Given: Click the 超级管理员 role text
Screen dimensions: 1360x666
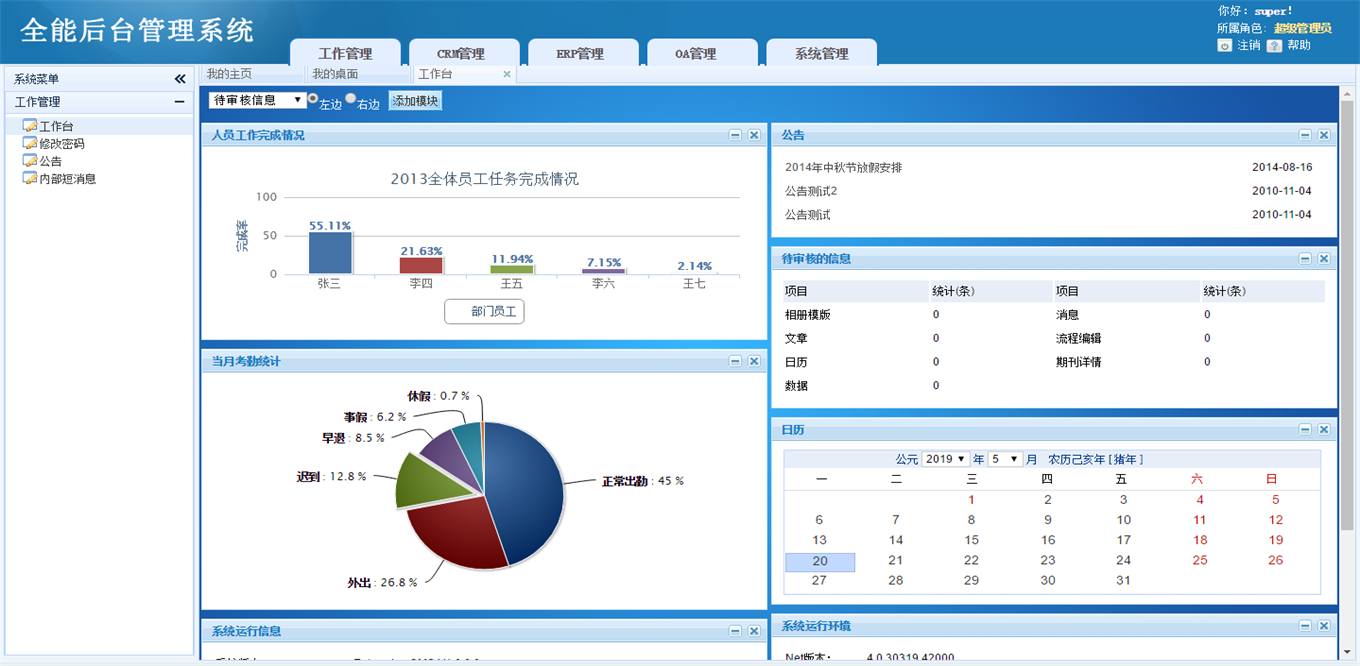Looking at the screenshot, I should 1303,29.
